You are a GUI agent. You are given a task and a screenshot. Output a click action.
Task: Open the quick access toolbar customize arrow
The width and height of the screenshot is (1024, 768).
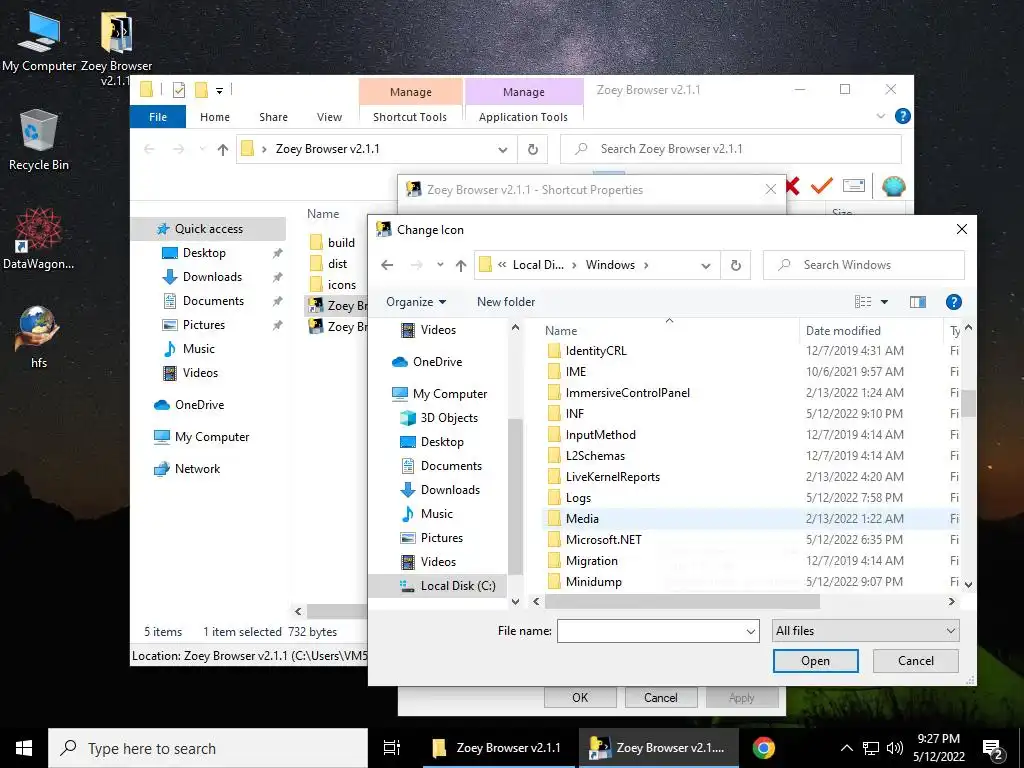[219, 91]
